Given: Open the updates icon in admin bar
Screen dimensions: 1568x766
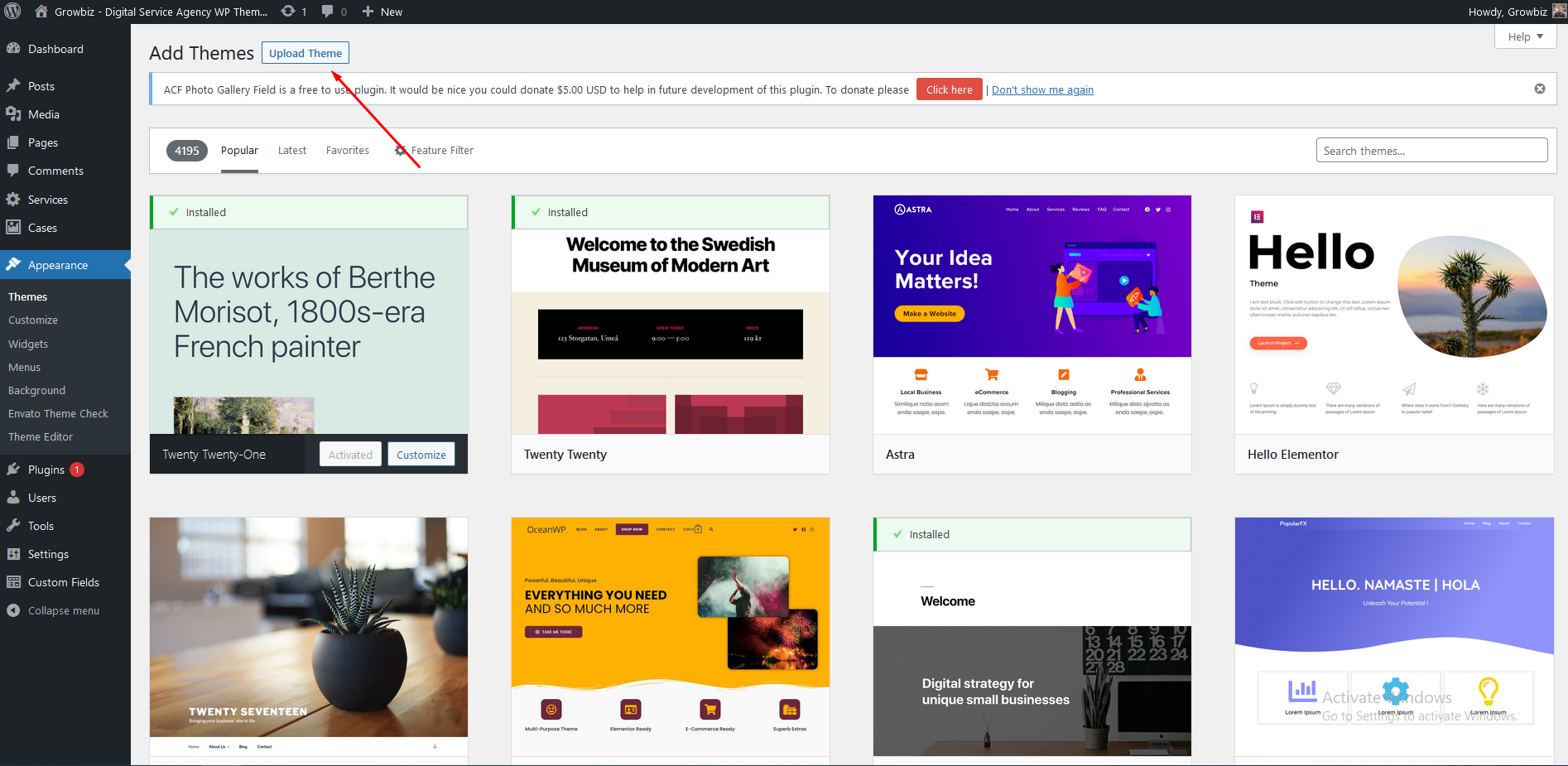Looking at the screenshot, I should (288, 12).
